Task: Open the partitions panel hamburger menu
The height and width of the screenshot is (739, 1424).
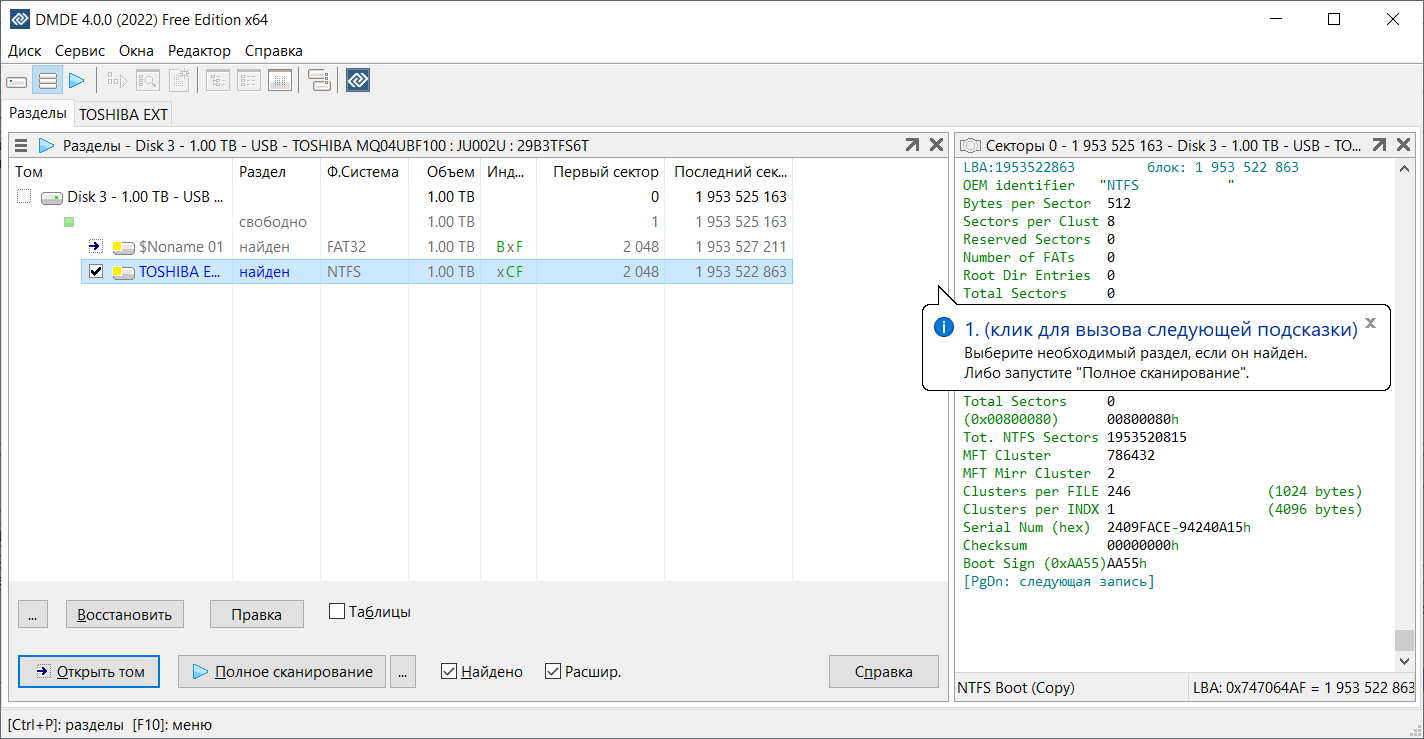Action: [x=21, y=145]
